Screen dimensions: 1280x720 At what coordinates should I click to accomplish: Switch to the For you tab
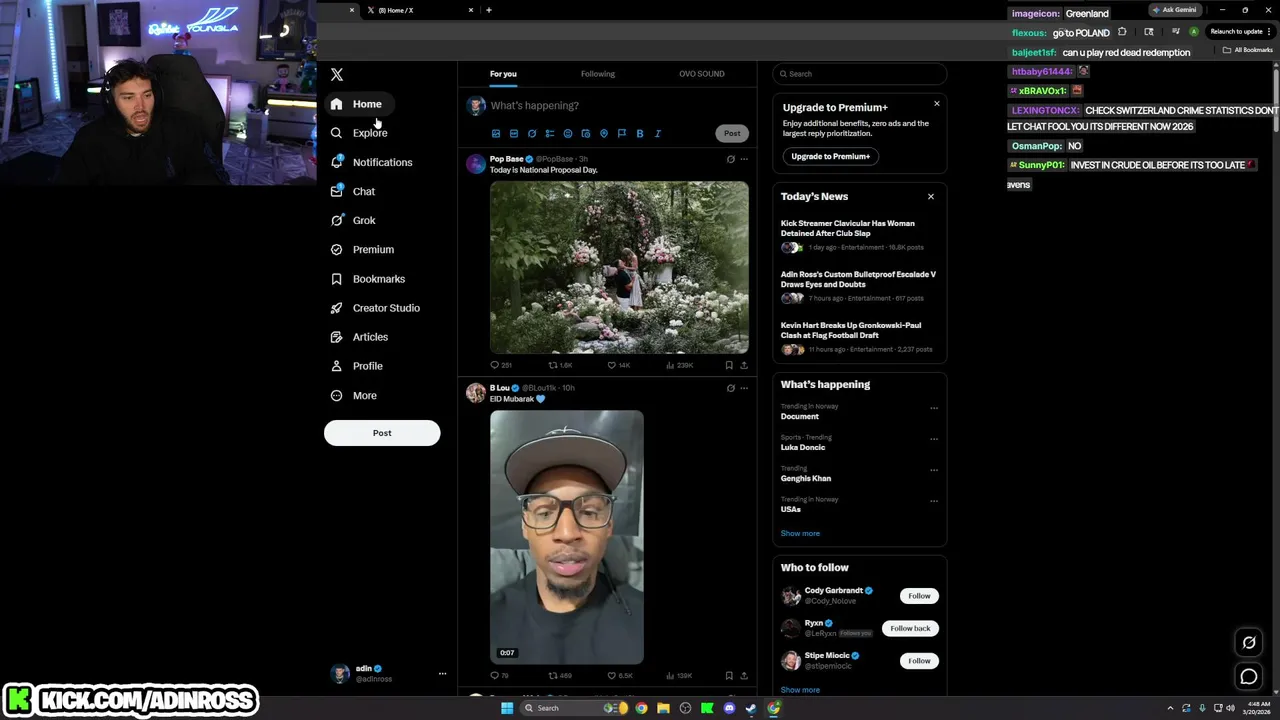[x=503, y=74]
